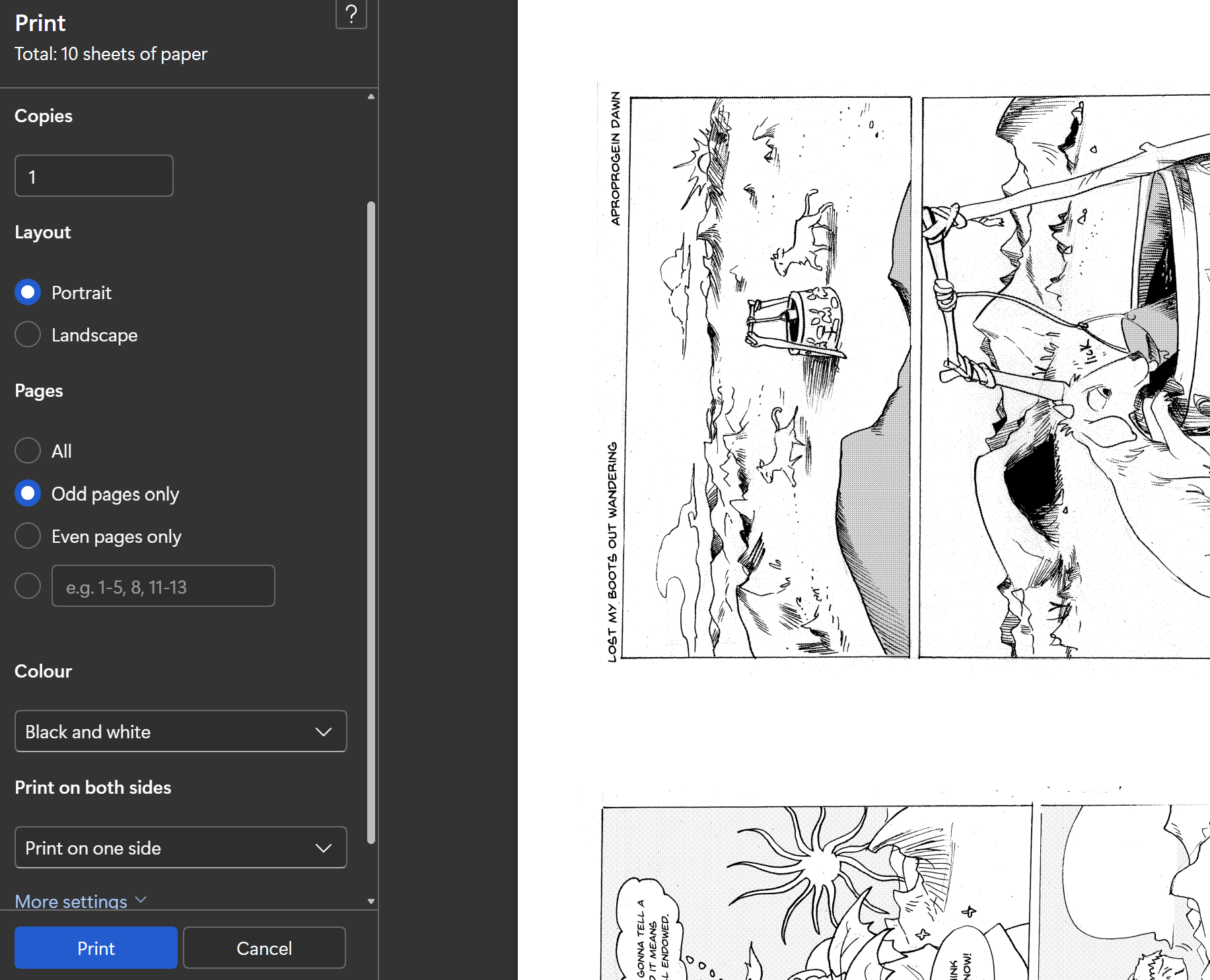Click the scroll down arrow in settings panel
The image size is (1210, 980).
click(371, 901)
